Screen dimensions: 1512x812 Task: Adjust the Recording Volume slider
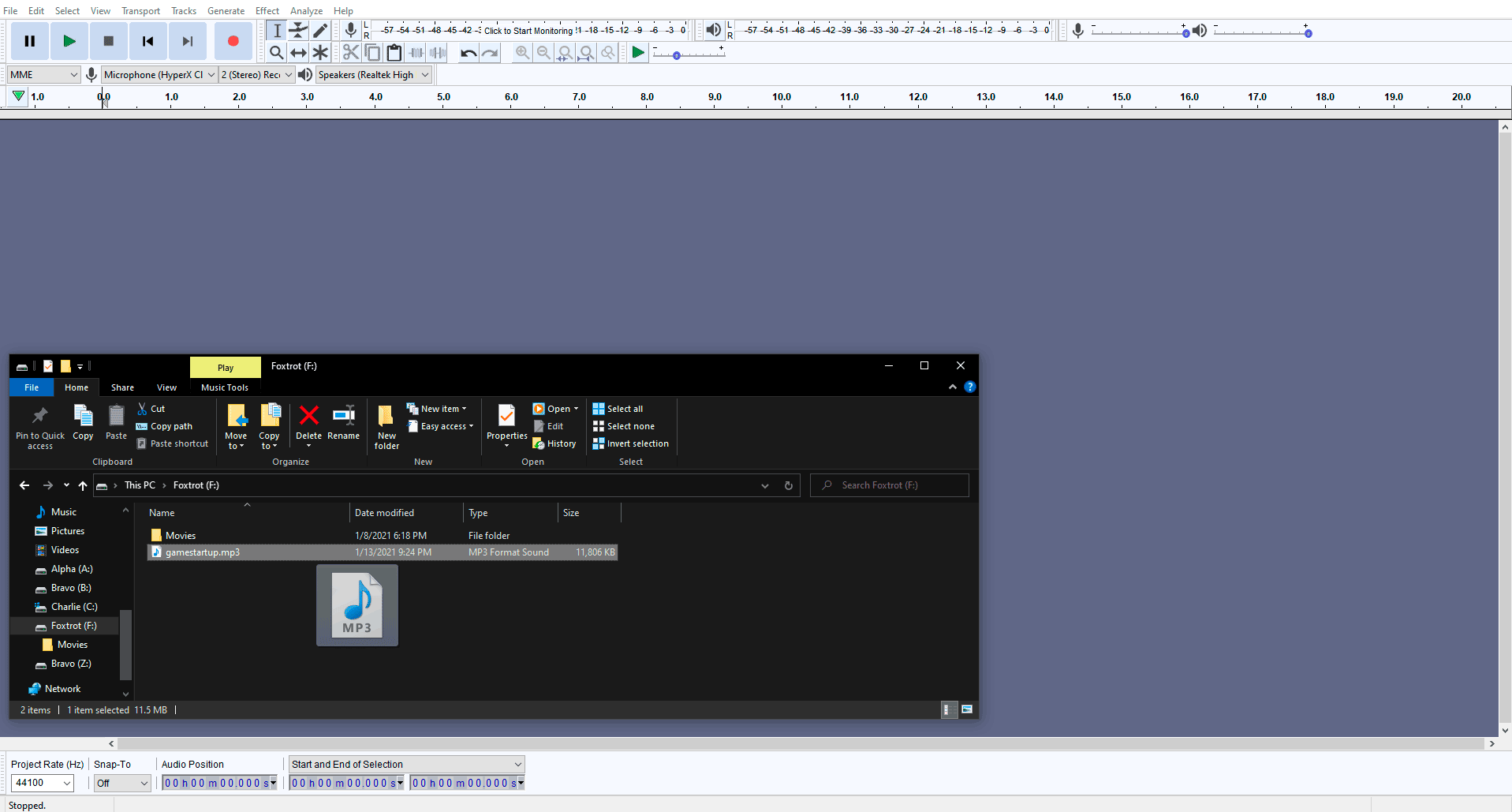pyautogui.click(x=1141, y=32)
